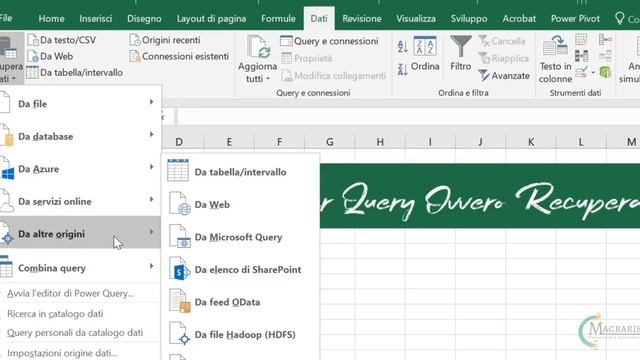
Task: Open the Disegno tab
Action: pyautogui.click(x=144, y=19)
